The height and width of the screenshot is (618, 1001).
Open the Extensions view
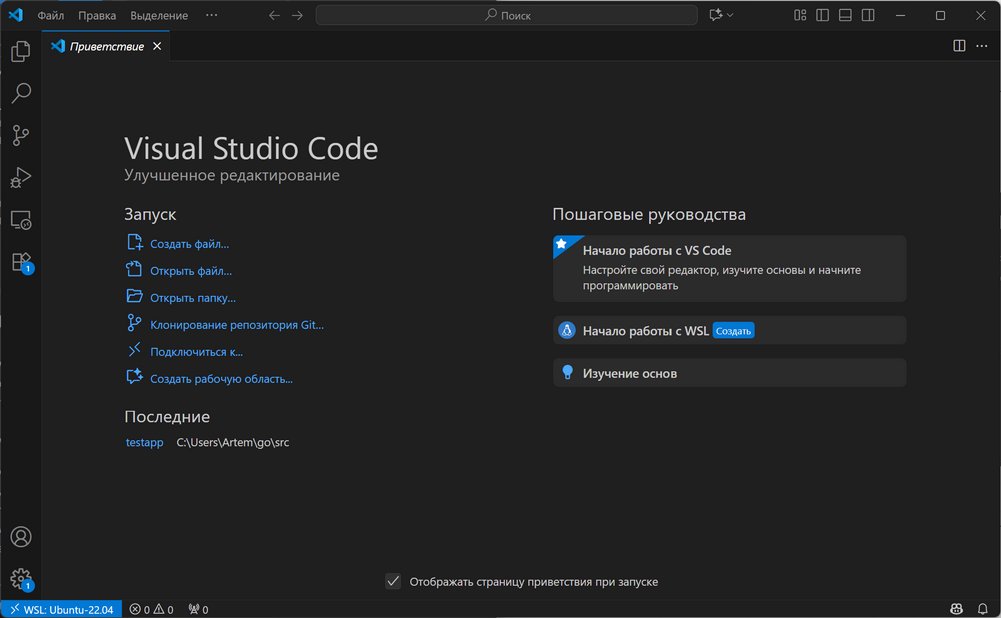[21, 262]
